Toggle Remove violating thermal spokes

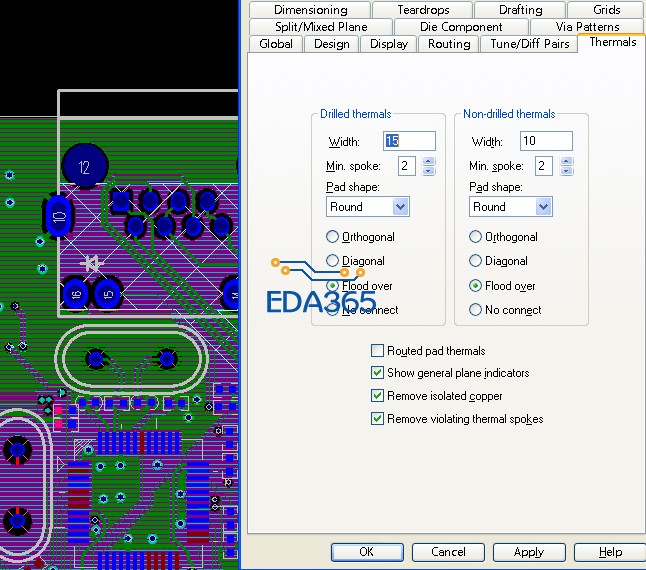(x=377, y=419)
